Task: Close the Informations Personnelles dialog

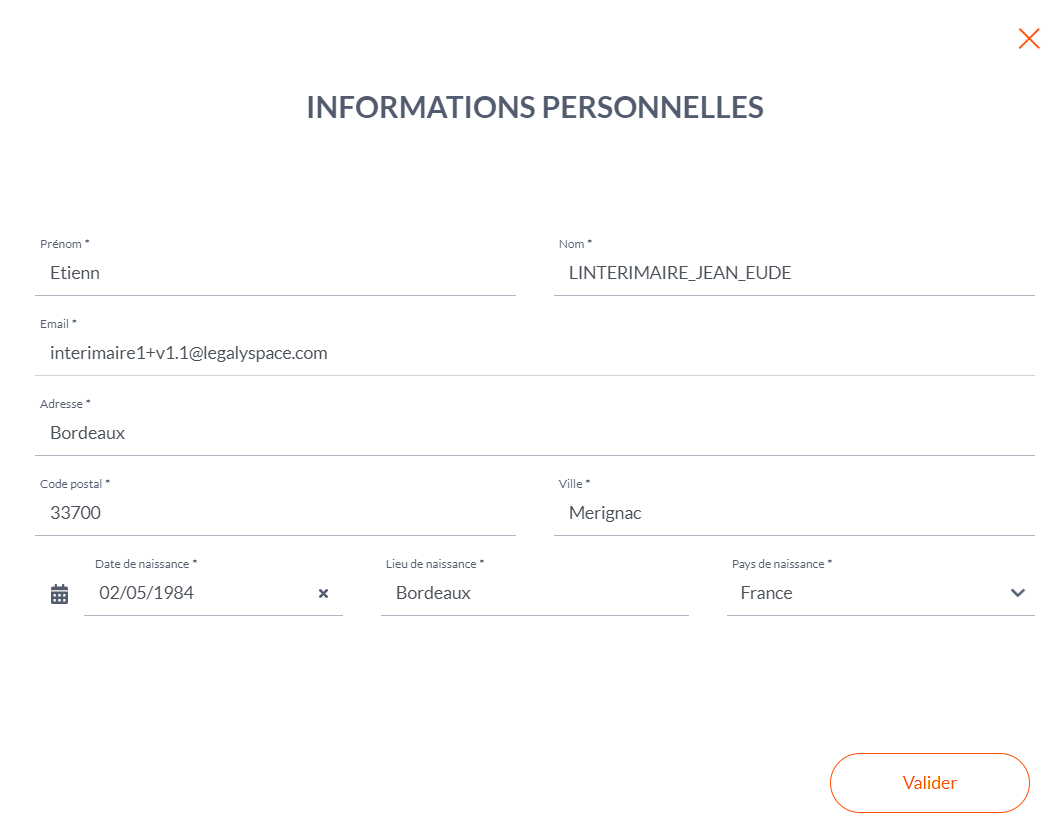Action: tap(1029, 39)
